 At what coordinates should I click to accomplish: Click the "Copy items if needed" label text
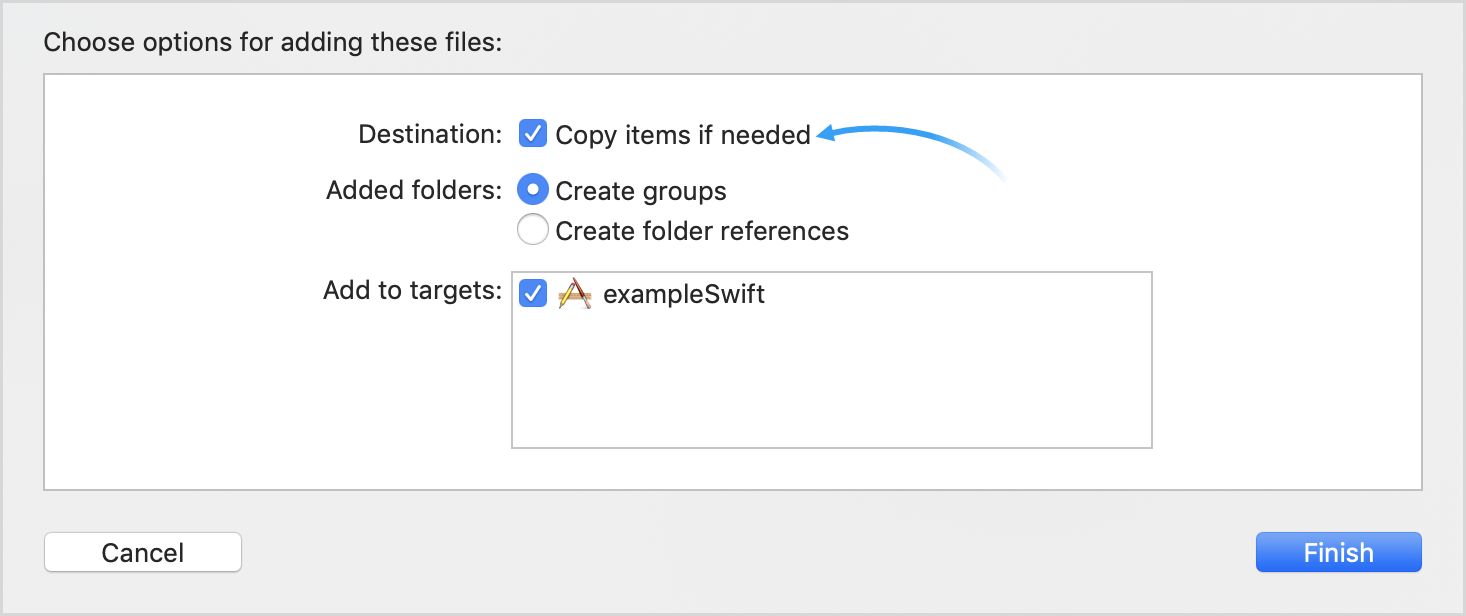(x=683, y=135)
